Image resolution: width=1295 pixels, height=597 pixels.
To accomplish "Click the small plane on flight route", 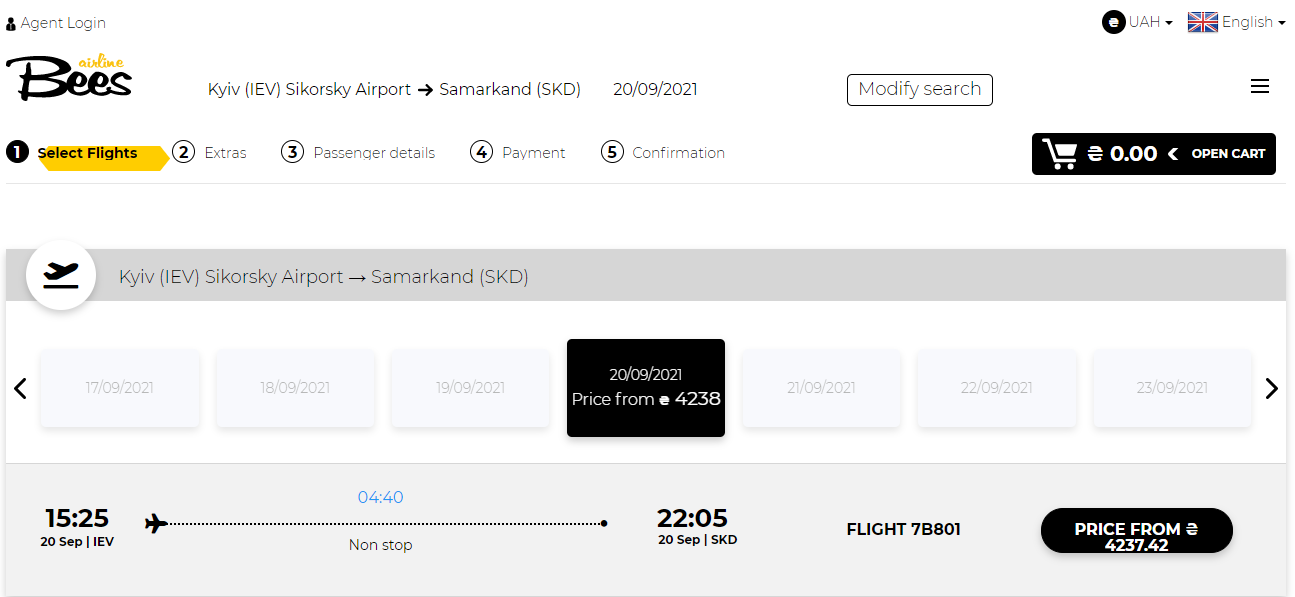I will tap(156, 523).
